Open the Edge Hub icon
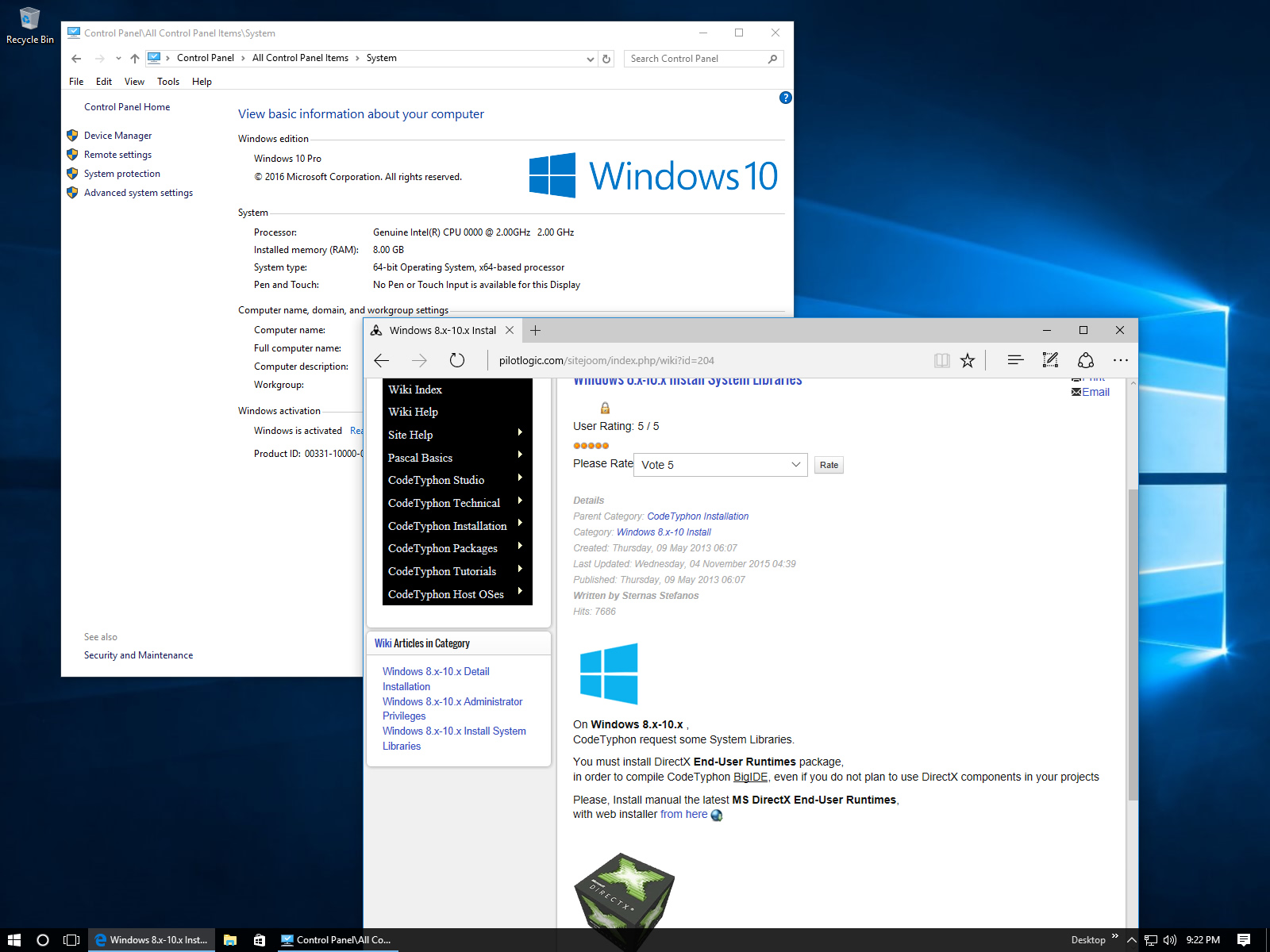Viewport: 1270px width, 952px height. (1015, 360)
